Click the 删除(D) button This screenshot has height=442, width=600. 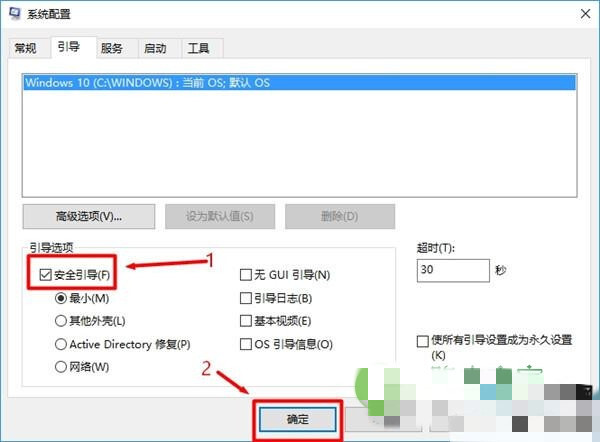[x=340, y=216]
